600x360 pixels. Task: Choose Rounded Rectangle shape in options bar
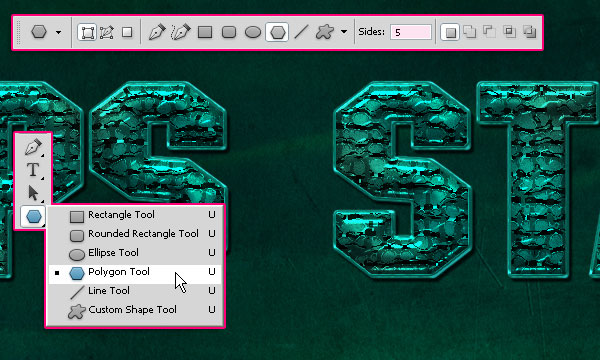(x=229, y=32)
